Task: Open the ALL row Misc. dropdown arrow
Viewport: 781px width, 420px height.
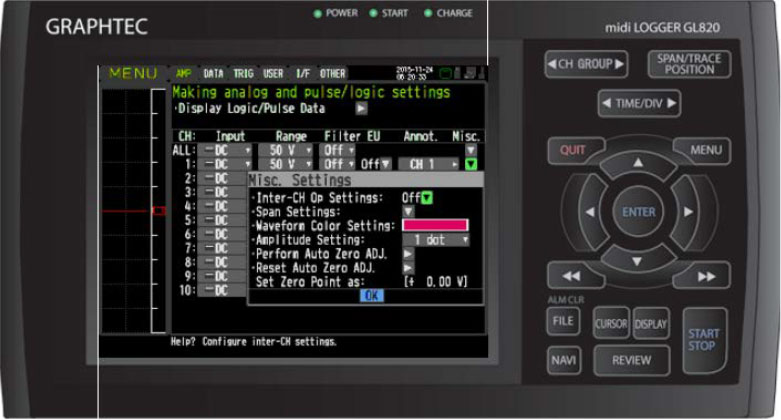Action: click(471, 150)
